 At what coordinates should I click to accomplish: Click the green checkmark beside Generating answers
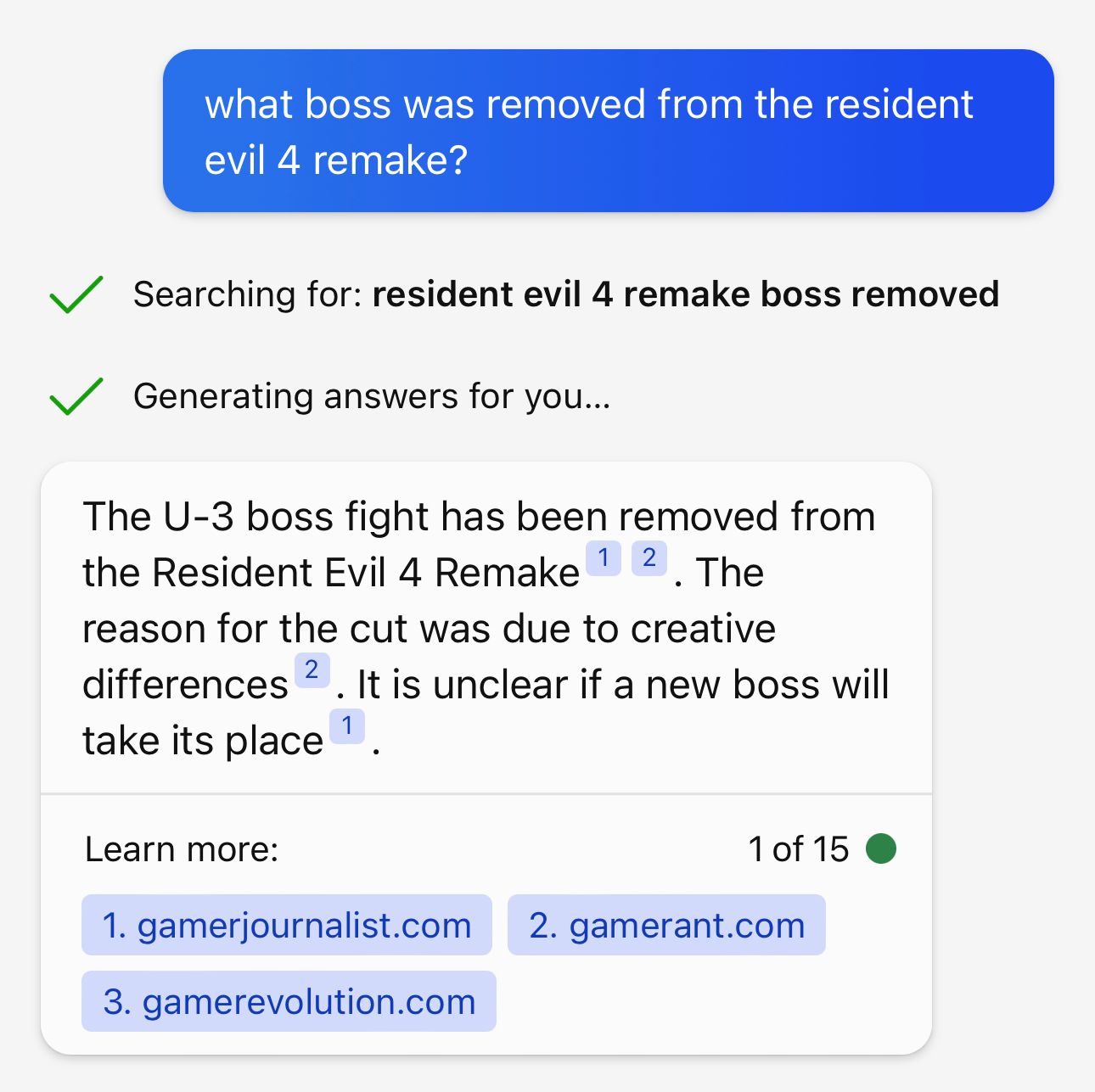pos(76,396)
